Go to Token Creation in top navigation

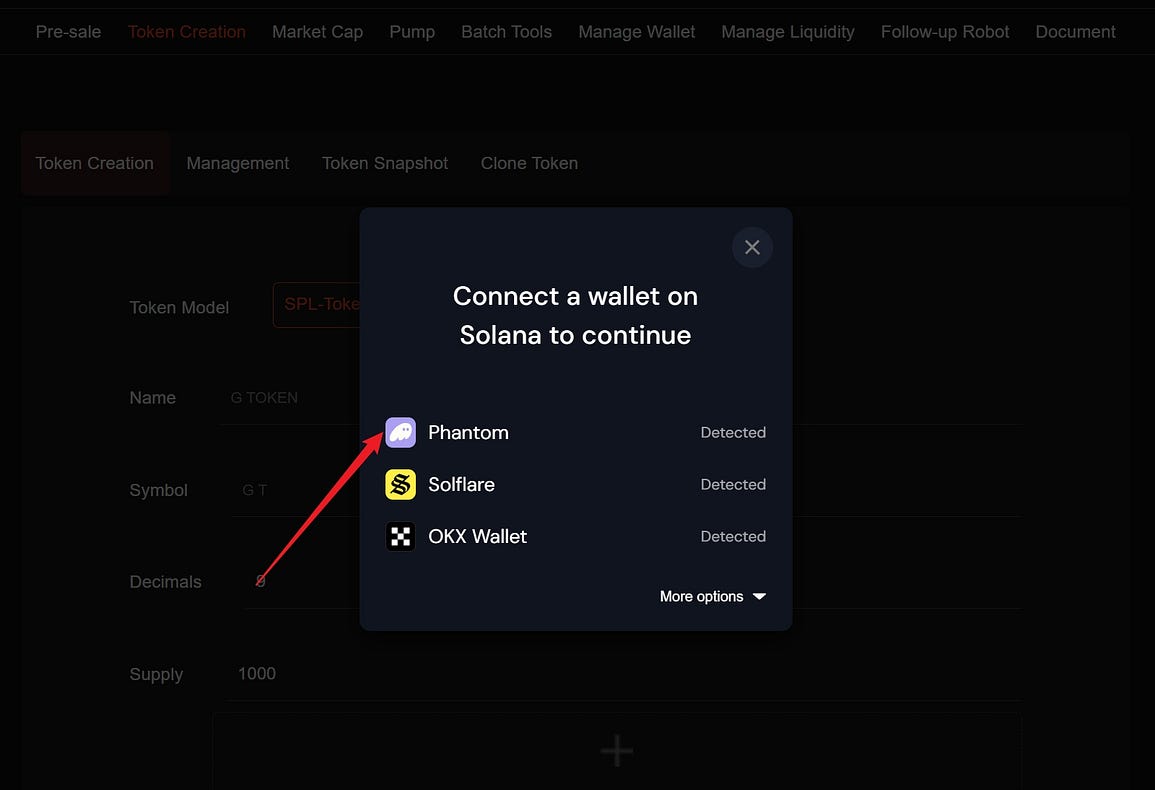pos(187,32)
